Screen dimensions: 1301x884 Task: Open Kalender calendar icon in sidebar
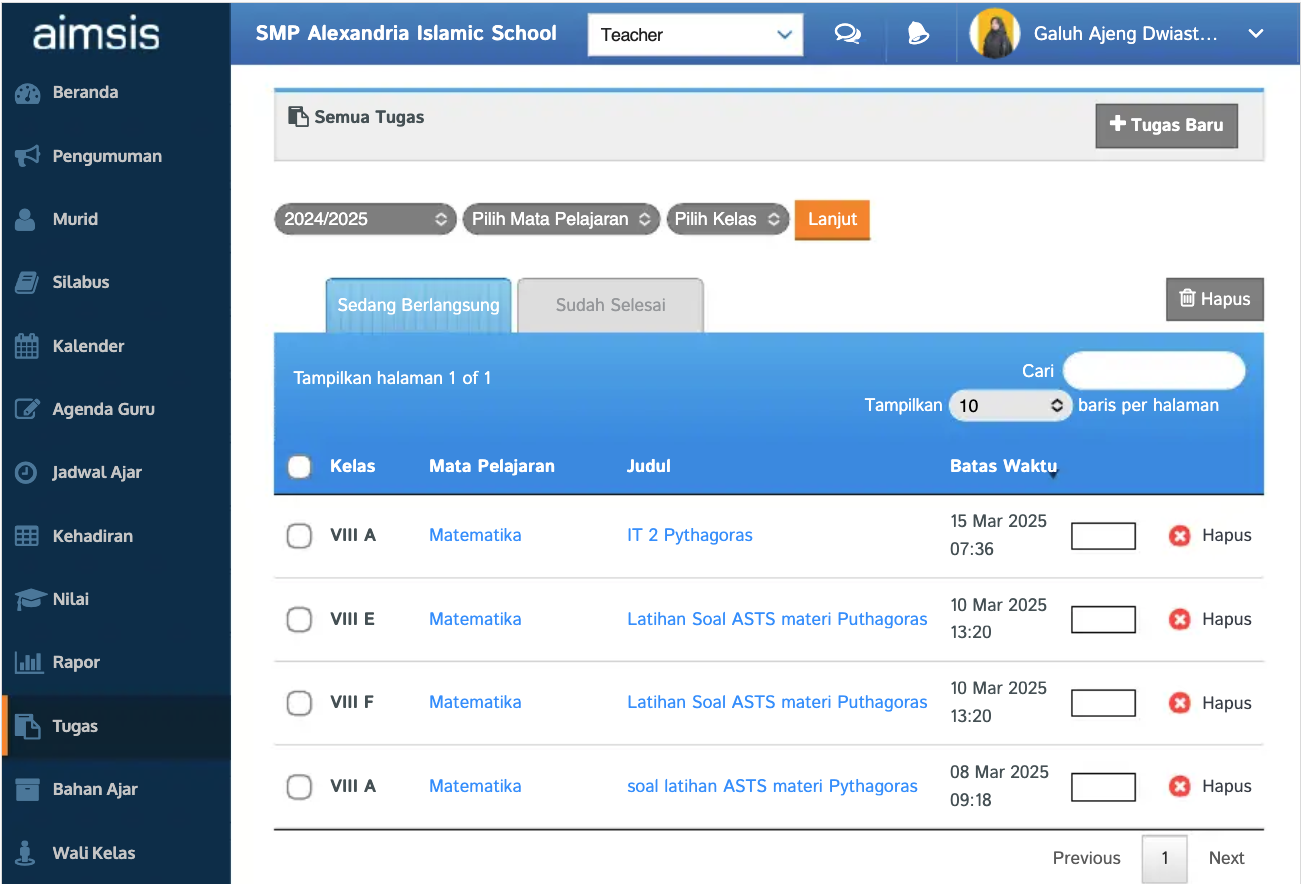pos(27,346)
